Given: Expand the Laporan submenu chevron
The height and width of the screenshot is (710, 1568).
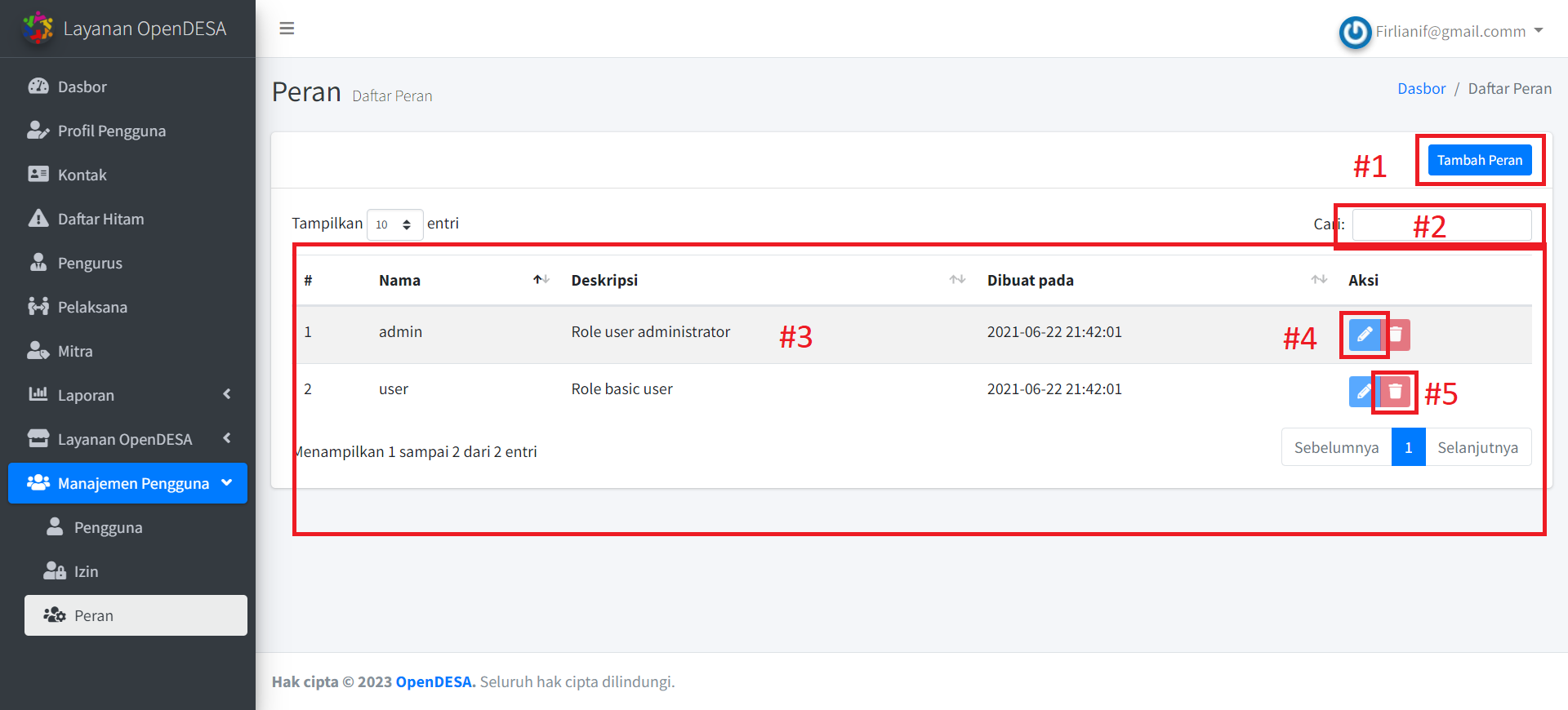Looking at the screenshot, I should [227, 394].
